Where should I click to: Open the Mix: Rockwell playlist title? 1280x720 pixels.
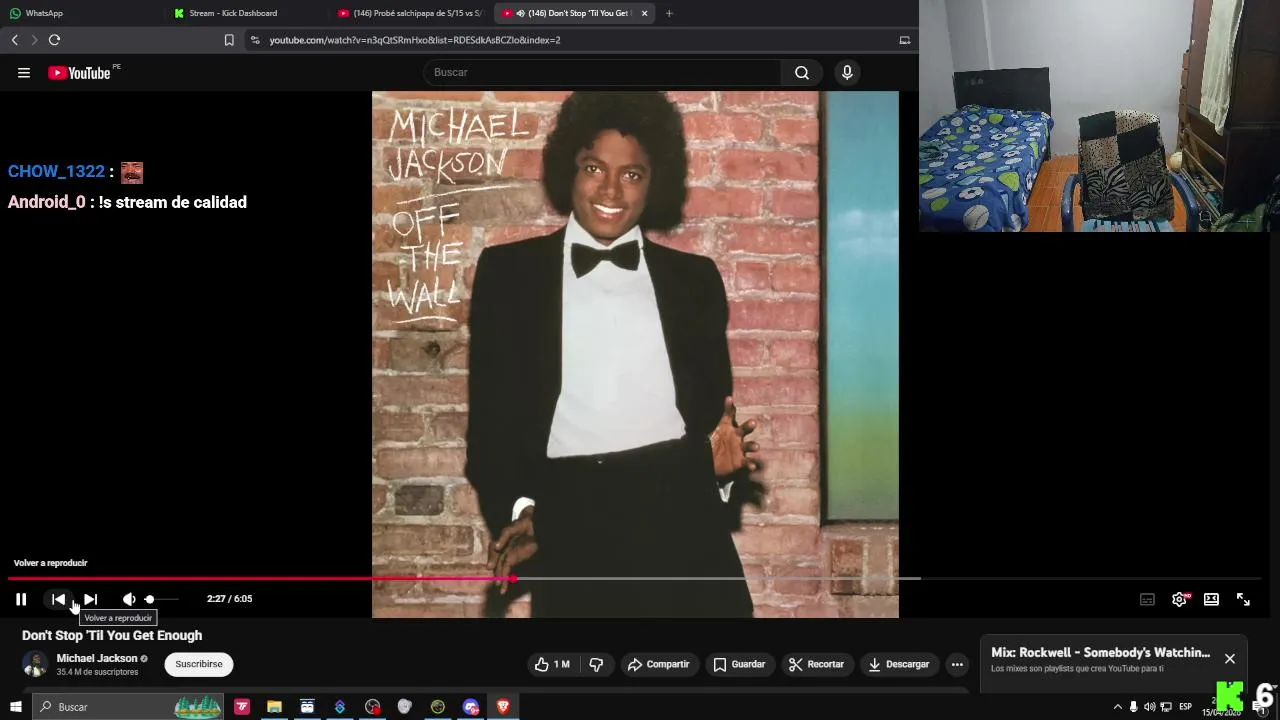click(x=1100, y=652)
